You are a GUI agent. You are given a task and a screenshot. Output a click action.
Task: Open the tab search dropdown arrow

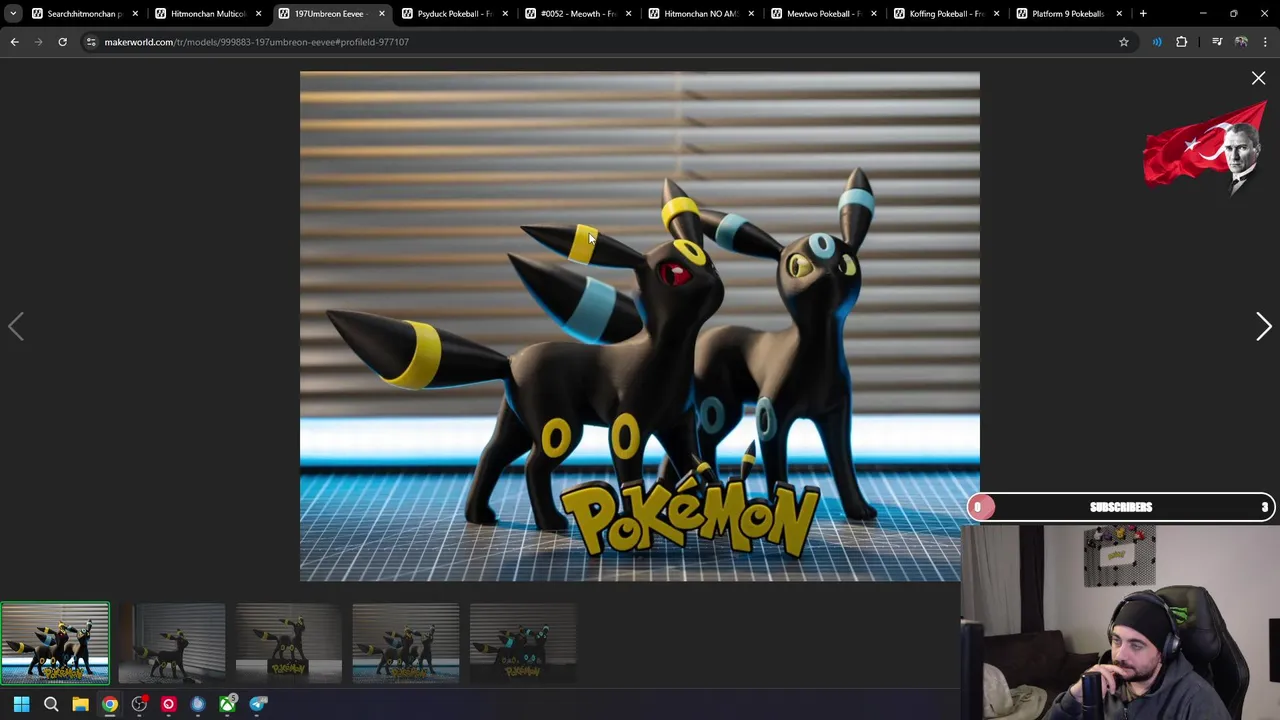(13, 14)
